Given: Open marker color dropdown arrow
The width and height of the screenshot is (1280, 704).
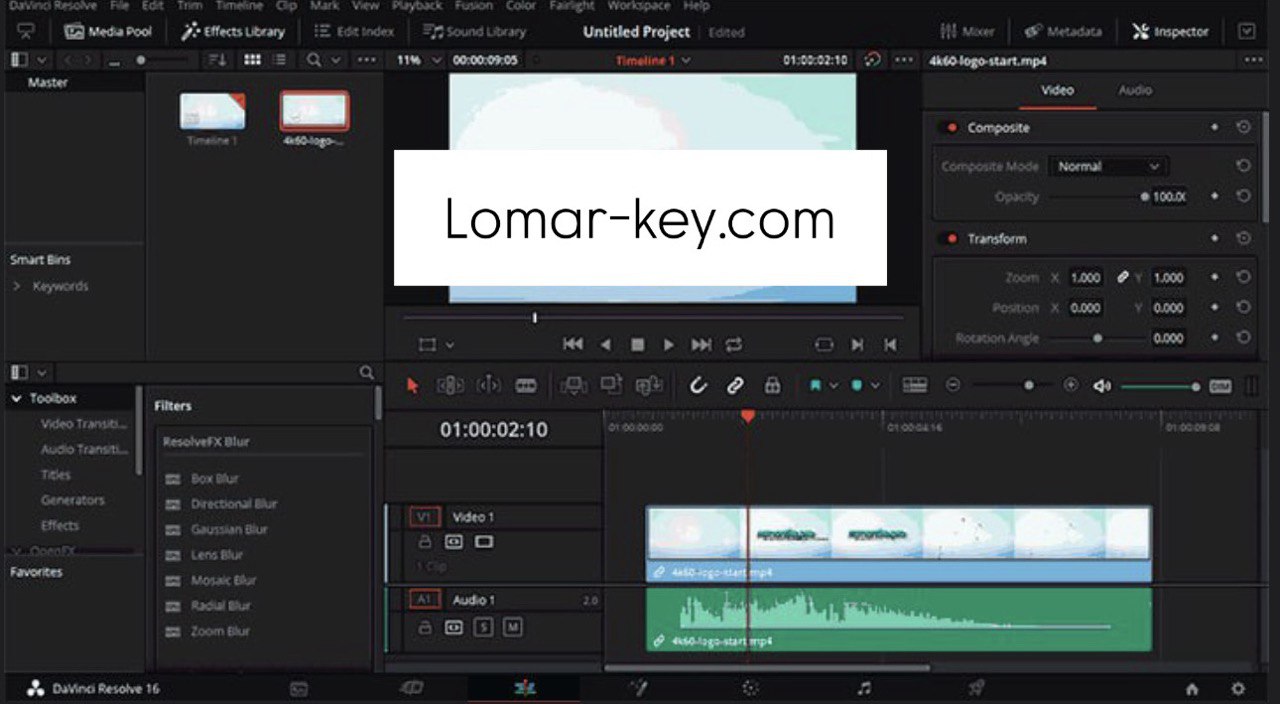Looking at the screenshot, I should tap(875, 385).
